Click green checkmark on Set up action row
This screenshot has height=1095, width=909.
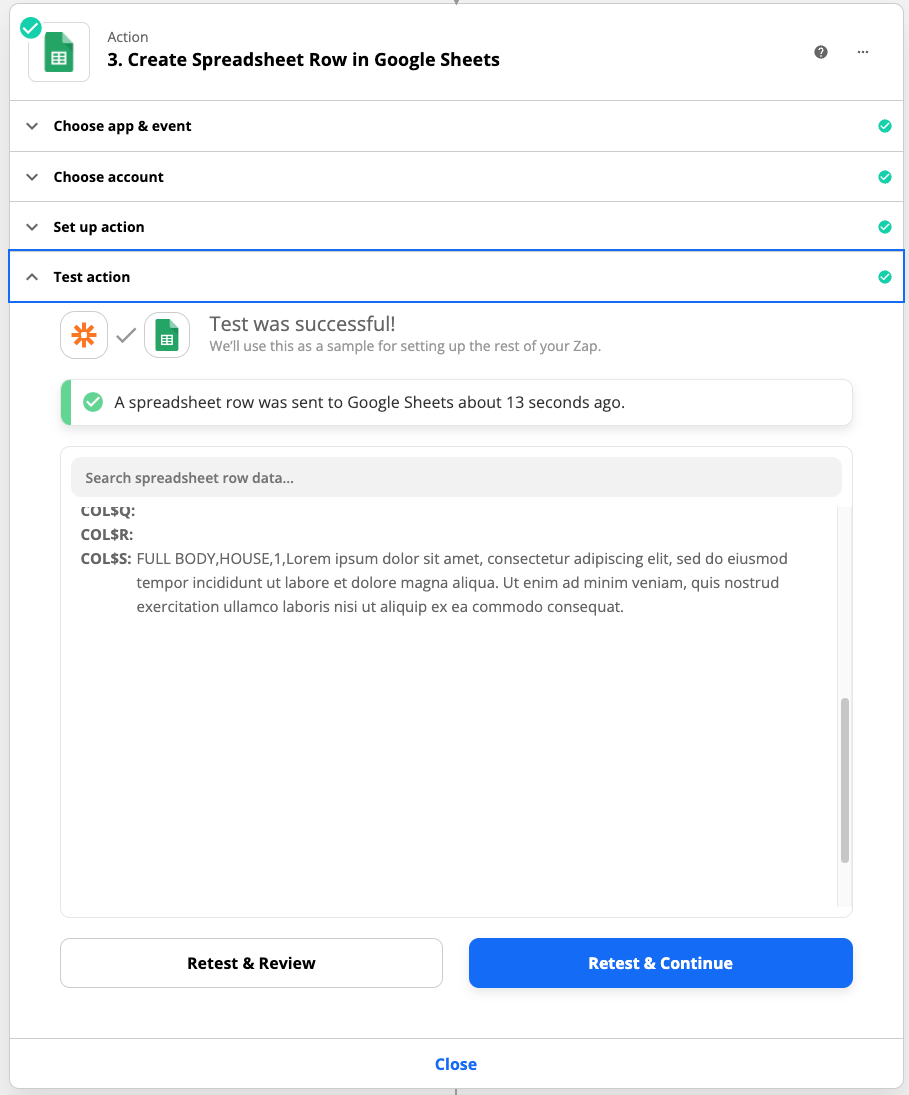point(885,228)
